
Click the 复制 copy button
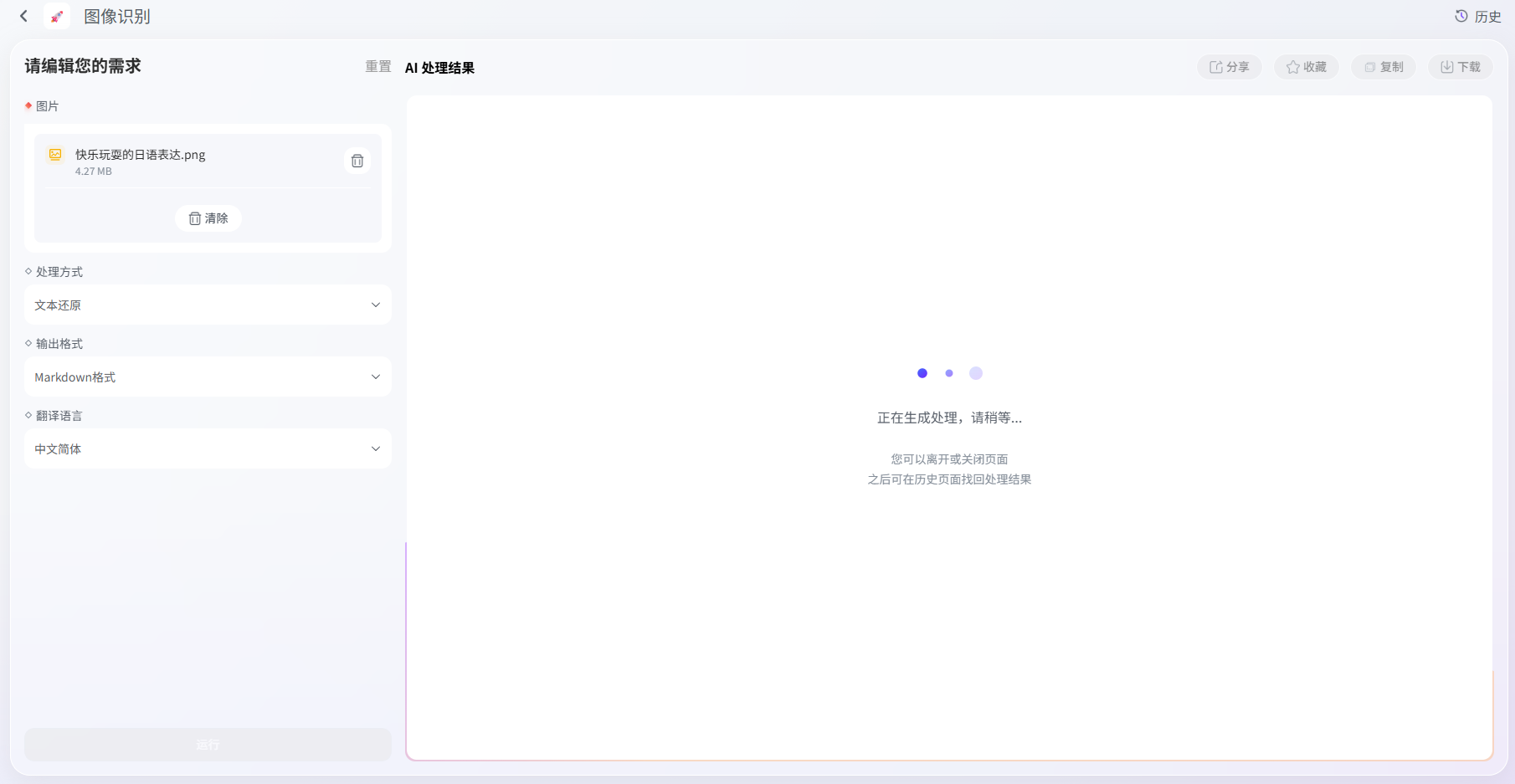click(x=1384, y=67)
